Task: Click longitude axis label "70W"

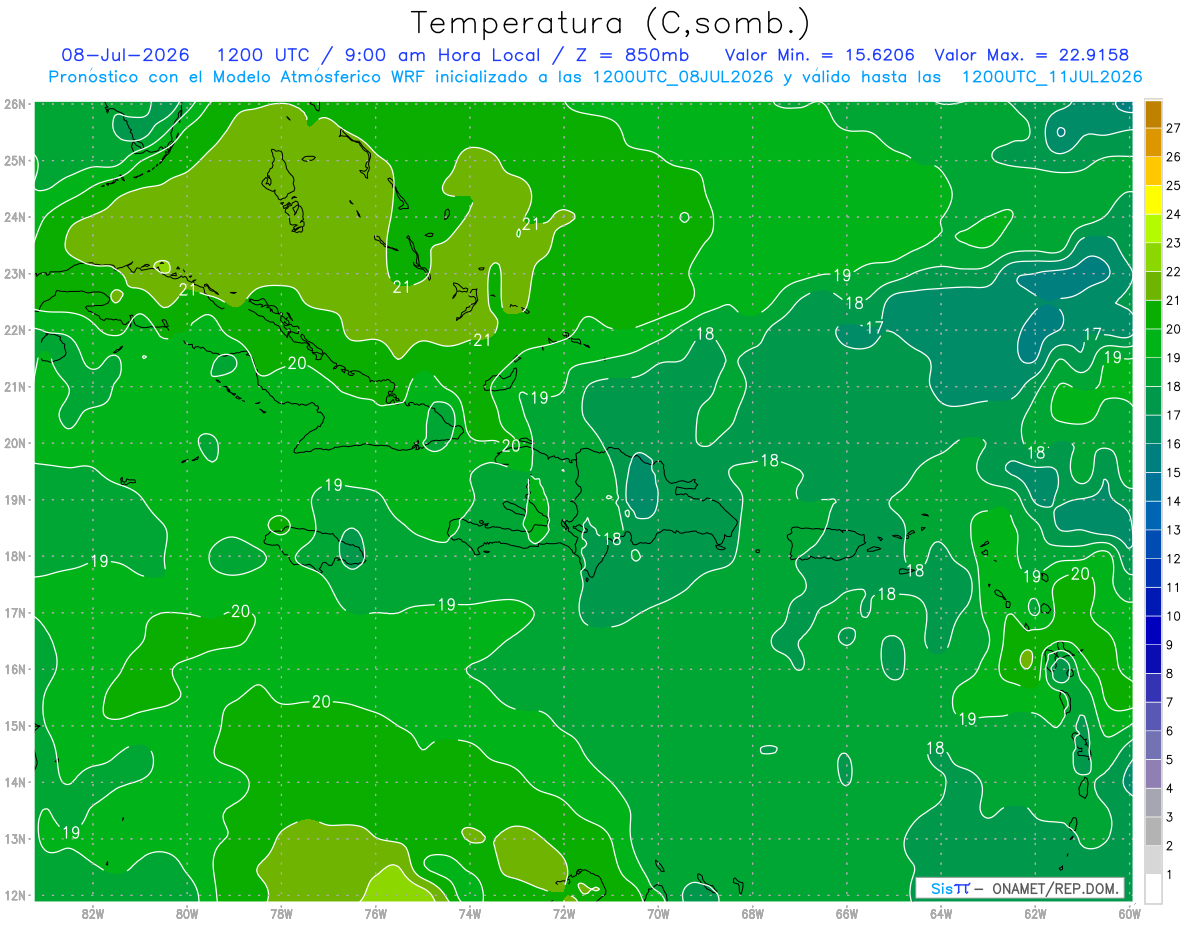Action: [x=658, y=914]
